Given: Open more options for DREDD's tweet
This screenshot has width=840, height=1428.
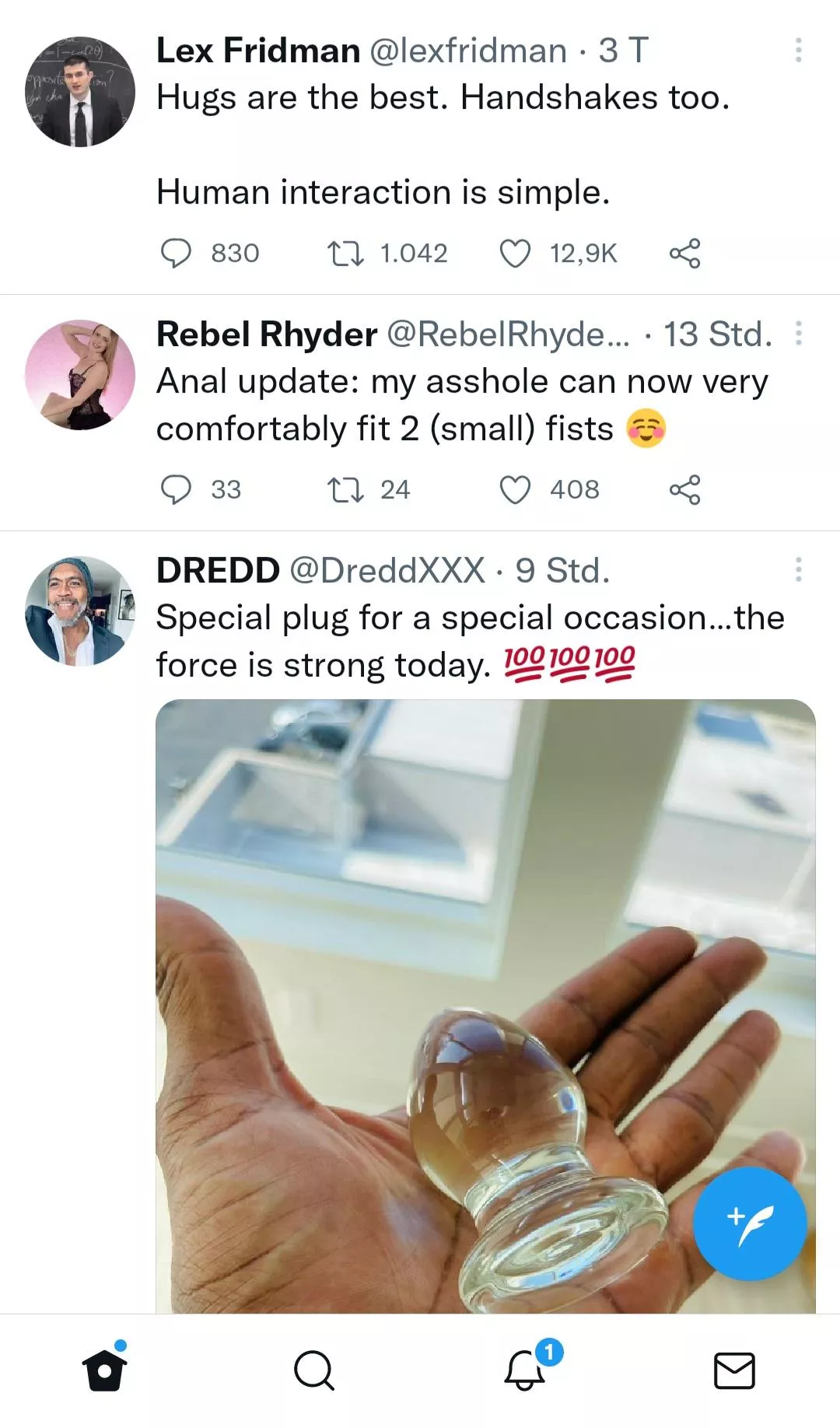Looking at the screenshot, I should coord(798,570).
